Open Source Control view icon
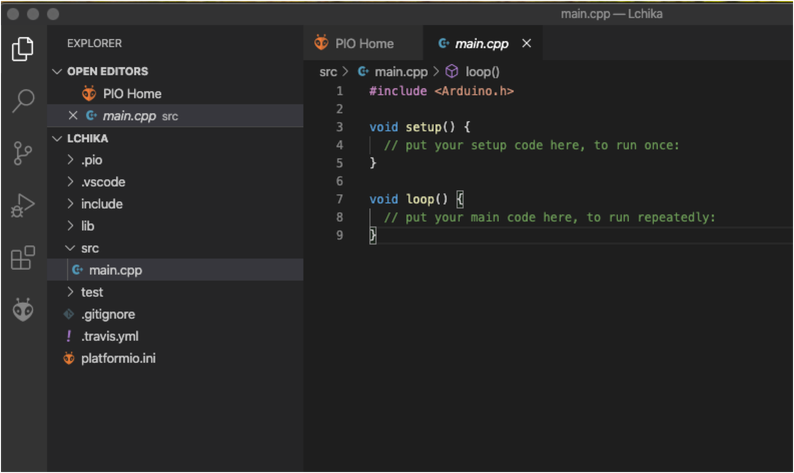The width and height of the screenshot is (794, 473). pos(23,153)
